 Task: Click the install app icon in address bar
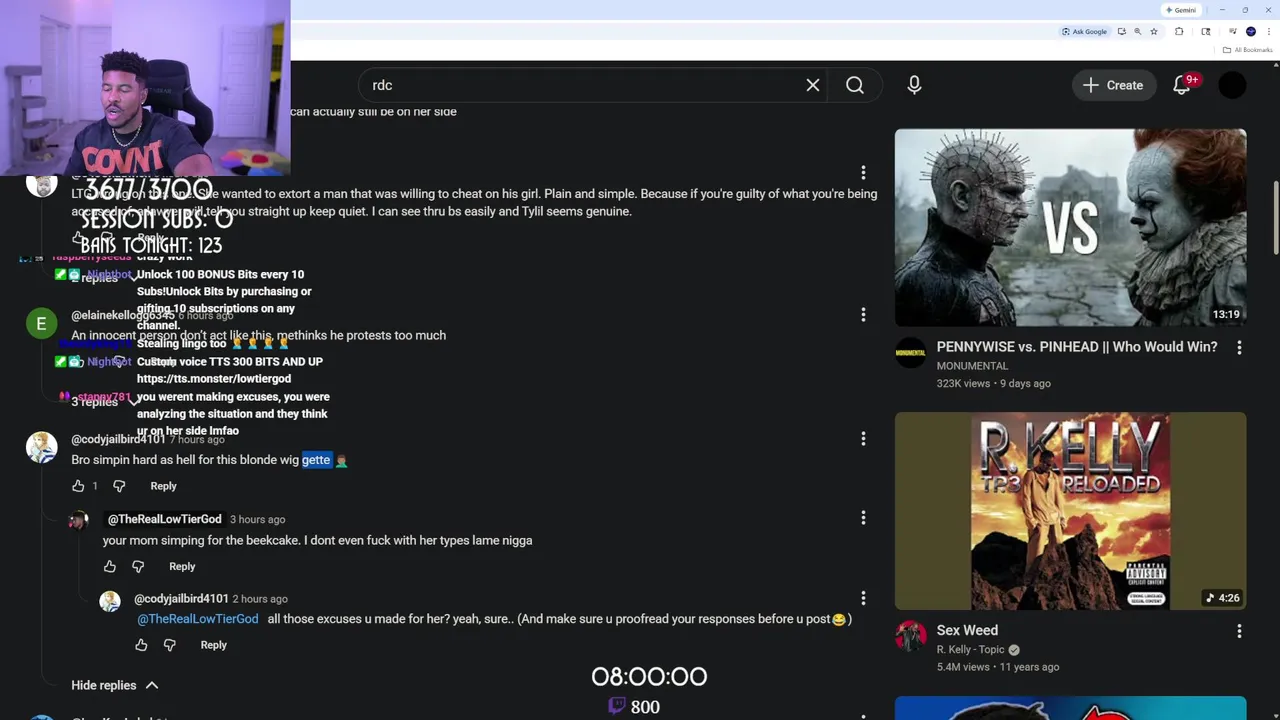tap(1121, 32)
